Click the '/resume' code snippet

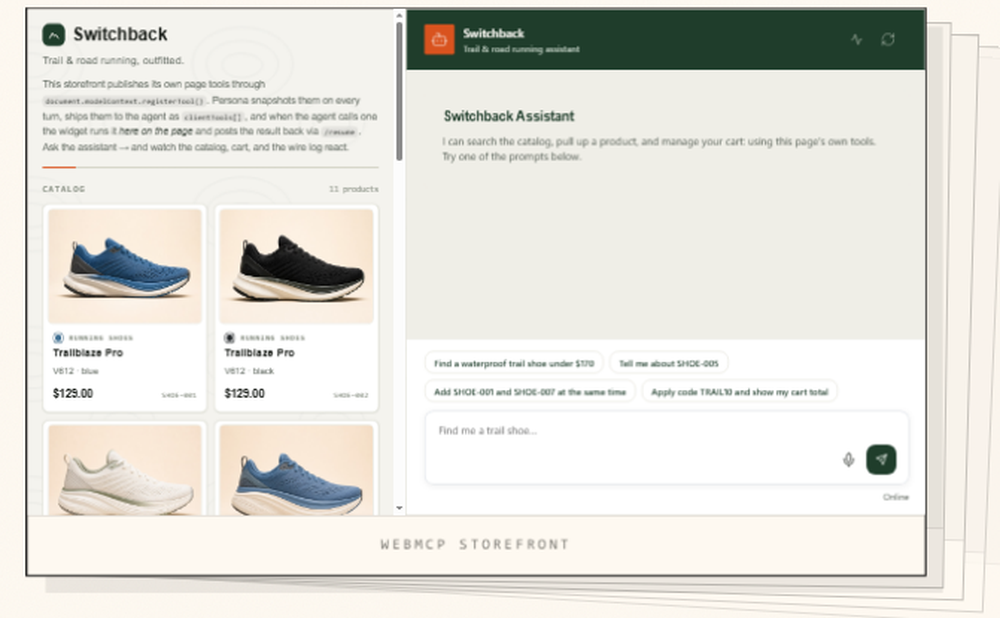tap(339, 133)
